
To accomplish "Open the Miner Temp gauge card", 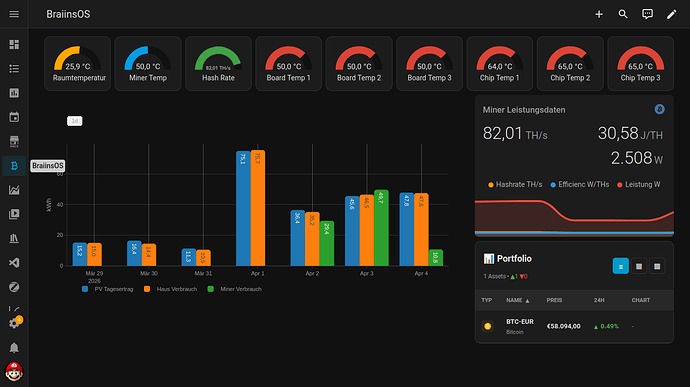I will [x=148, y=64].
